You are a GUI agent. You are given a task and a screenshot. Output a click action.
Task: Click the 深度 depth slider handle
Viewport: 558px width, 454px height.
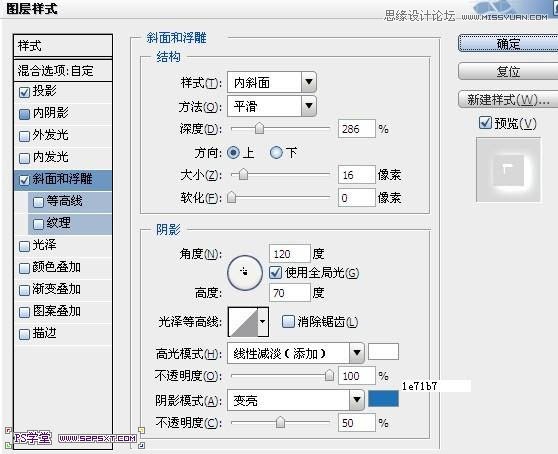(x=259, y=128)
